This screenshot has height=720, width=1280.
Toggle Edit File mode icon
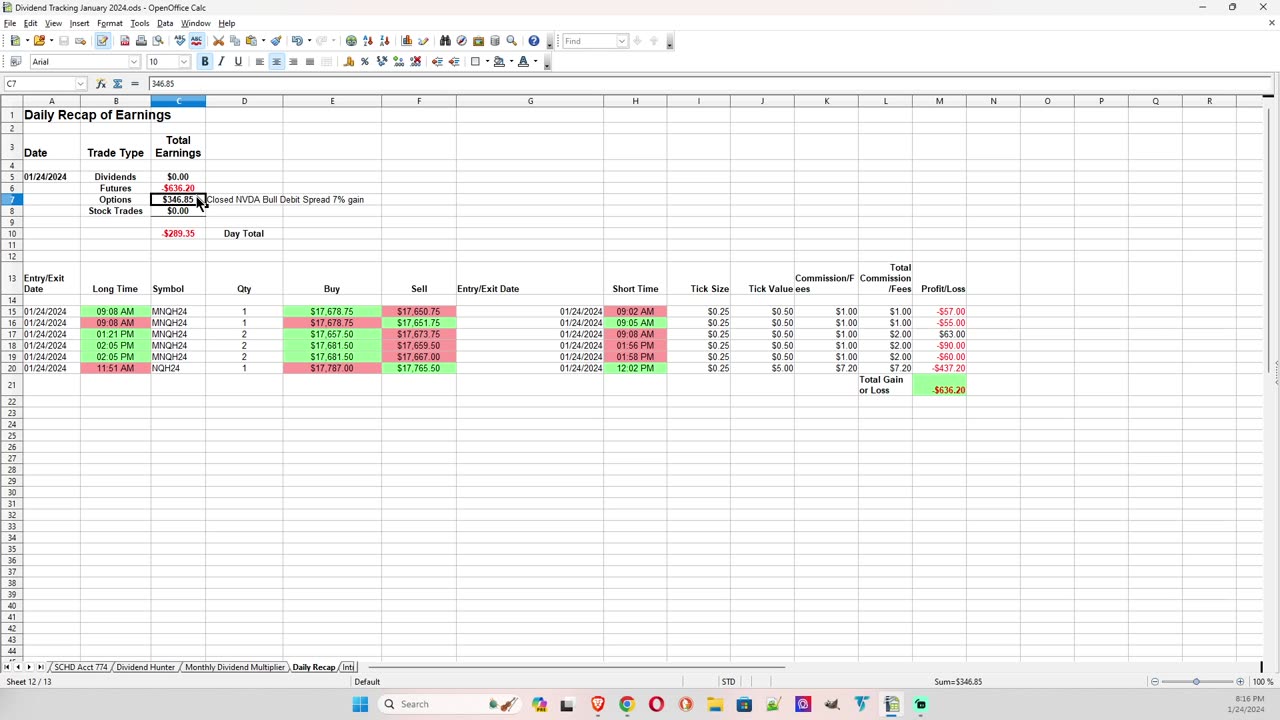[x=102, y=41]
